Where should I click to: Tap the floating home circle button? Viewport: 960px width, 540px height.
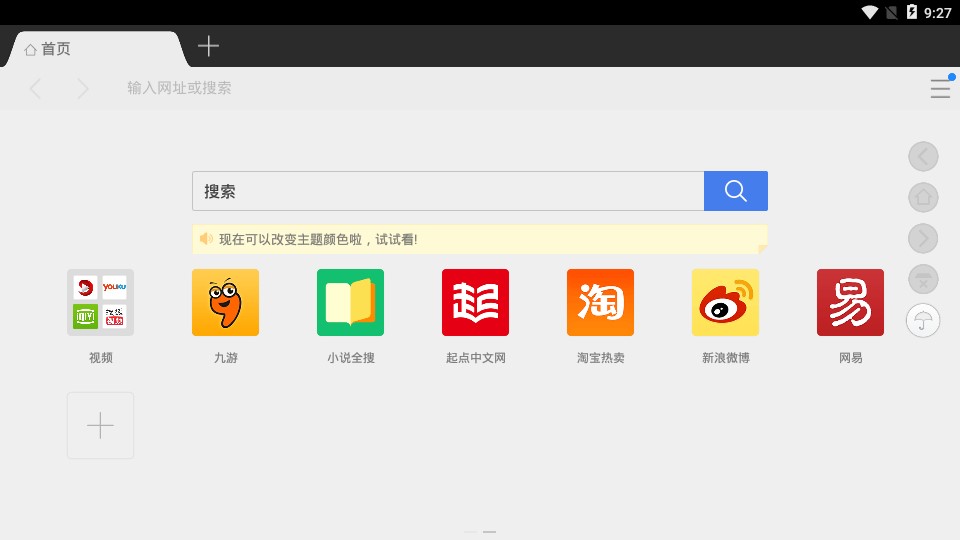tap(923, 197)
